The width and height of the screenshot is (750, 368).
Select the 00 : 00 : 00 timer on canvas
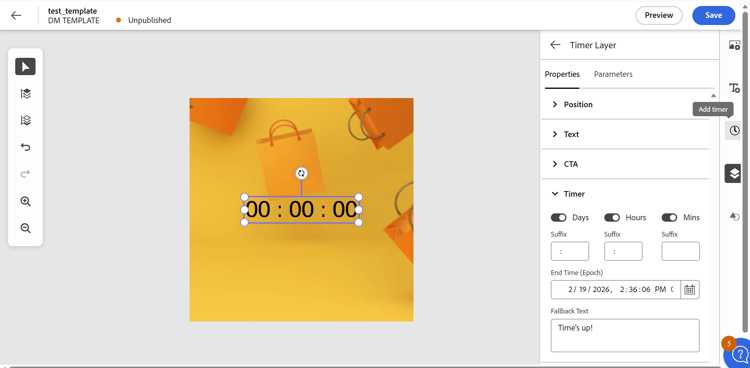pos(301,210)
